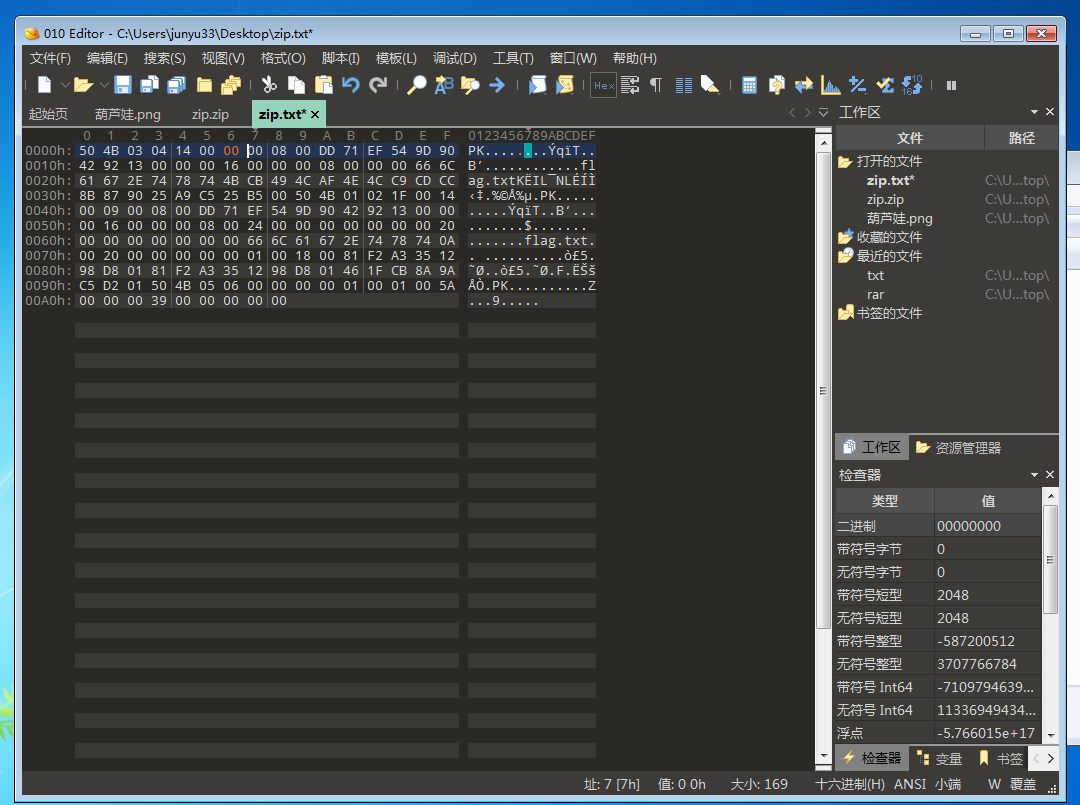1080x805 pixels.
Task: Create a new file with the toolbar icon
Action: (x=44, y=85)
